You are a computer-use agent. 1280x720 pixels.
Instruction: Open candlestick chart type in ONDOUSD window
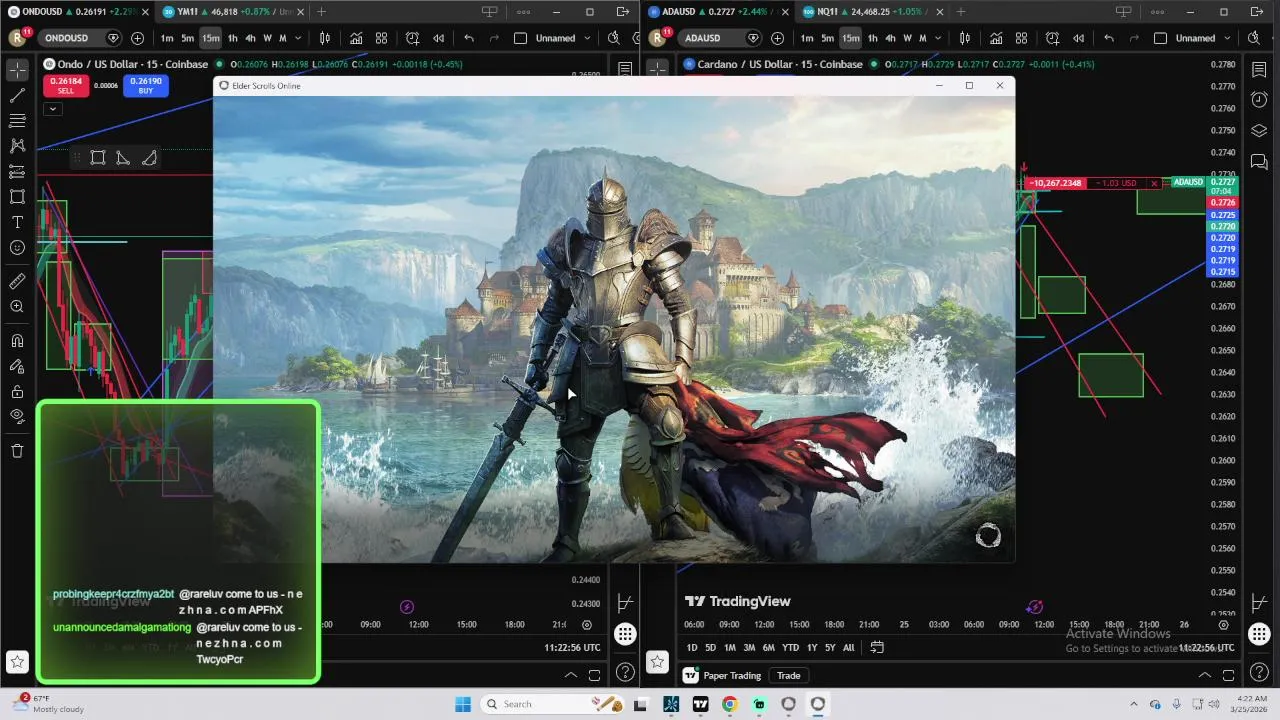pyautogui.click(x=325, y=38)
